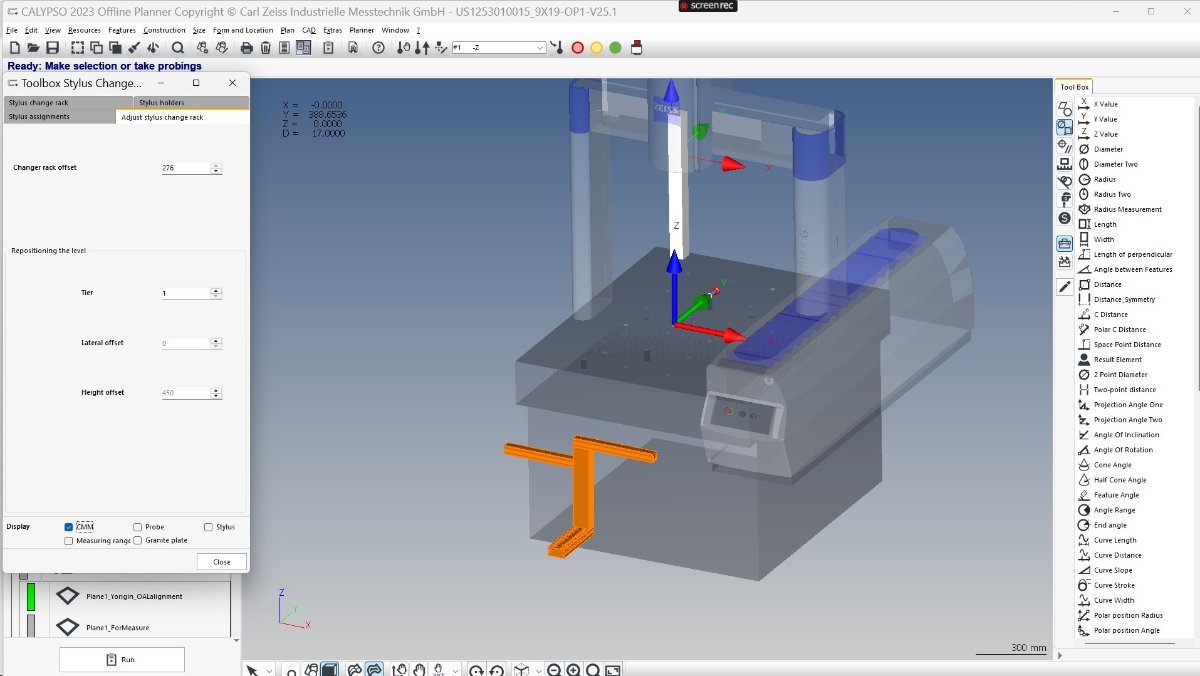The width and height of the screenshot is (1200, 676).
Task: Click the Changer rack offset input field
Action: [185, 168]
